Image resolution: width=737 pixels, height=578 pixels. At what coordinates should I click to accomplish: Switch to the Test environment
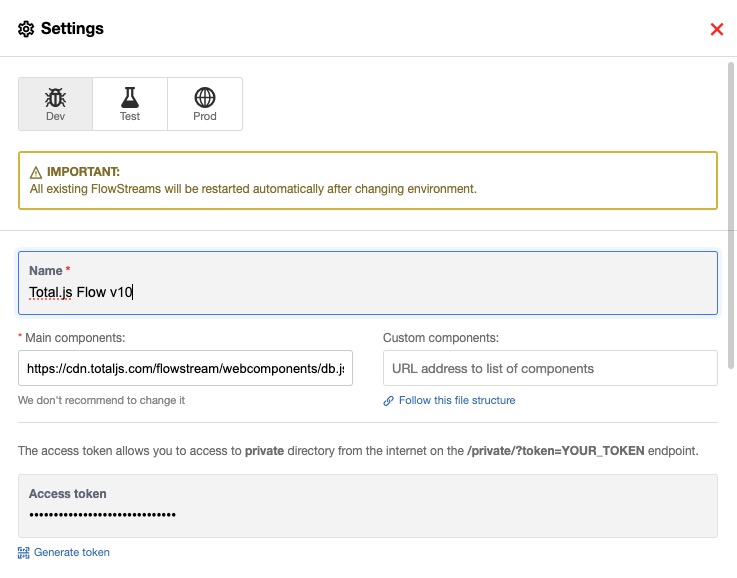pos(130,104)
